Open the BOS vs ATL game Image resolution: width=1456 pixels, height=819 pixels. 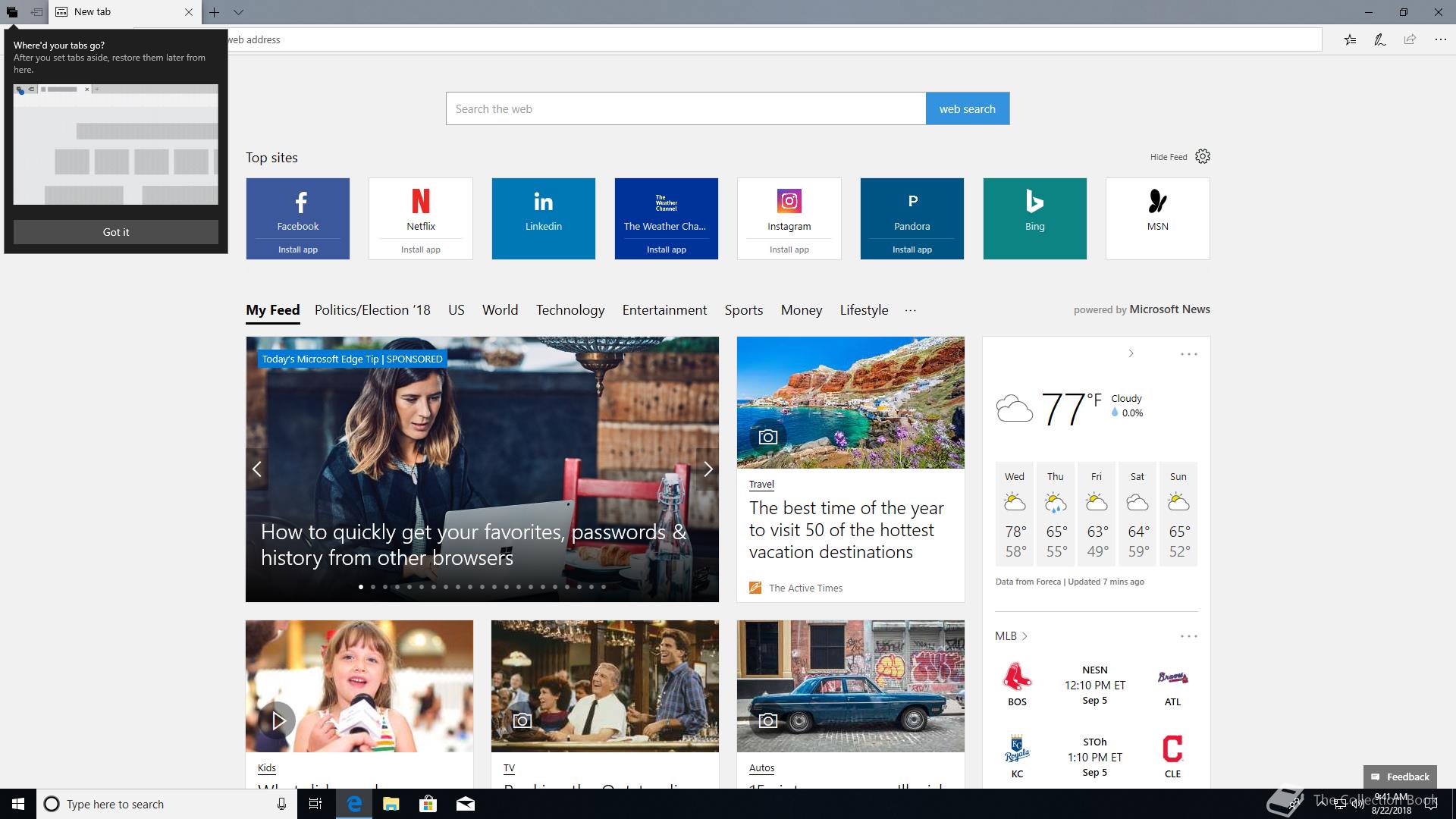coord(1095,686)
